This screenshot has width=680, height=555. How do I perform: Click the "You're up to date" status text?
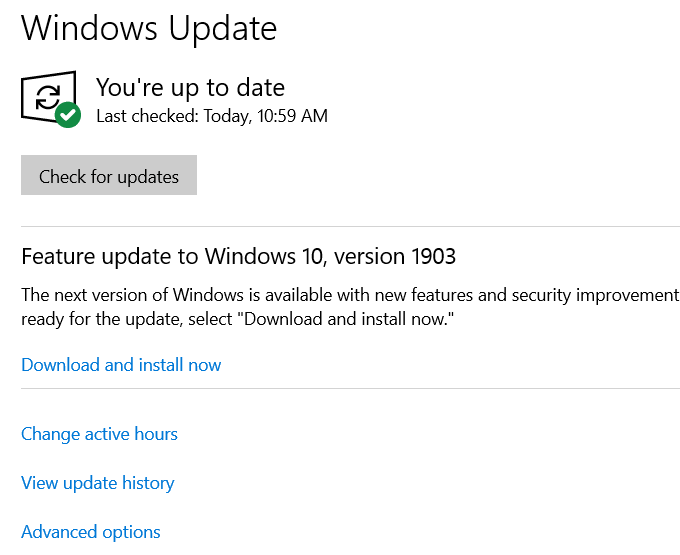pos(190,87)
